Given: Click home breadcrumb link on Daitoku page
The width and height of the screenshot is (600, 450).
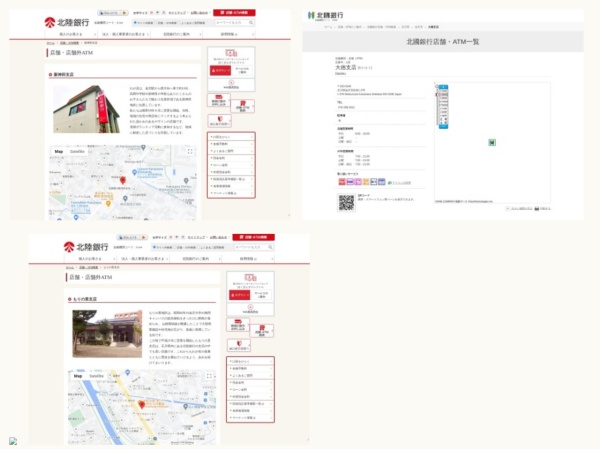Looking at the screenshot, I should pos(328,27).
